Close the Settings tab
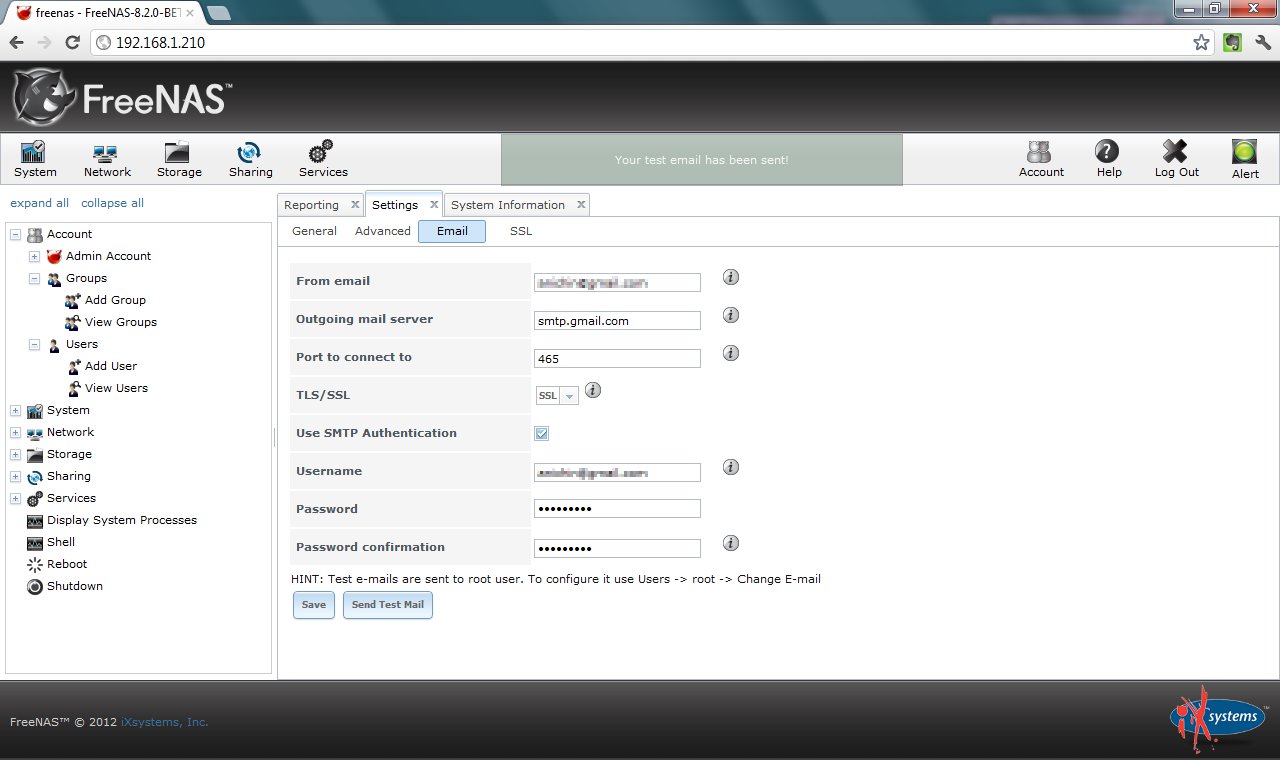The height and width of the screenshot is (760, 1280). coord(434,204)
